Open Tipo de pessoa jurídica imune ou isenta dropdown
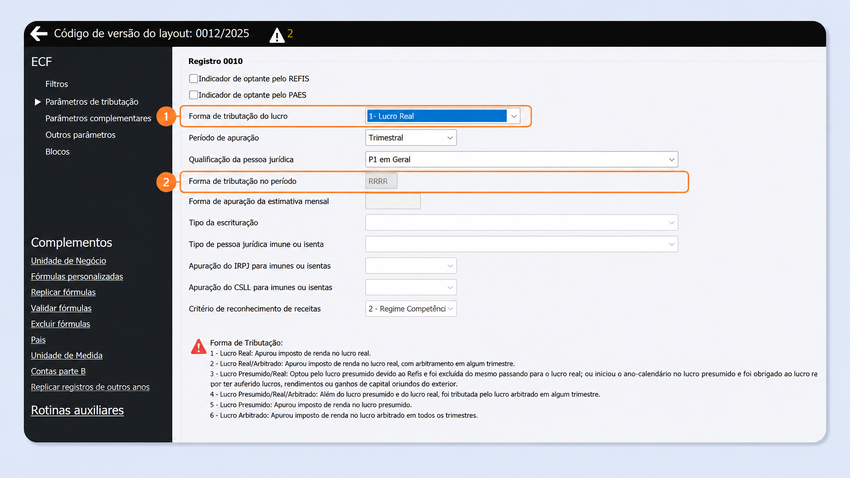This screenshot has height=478, width=850. [x=521, y=244]
